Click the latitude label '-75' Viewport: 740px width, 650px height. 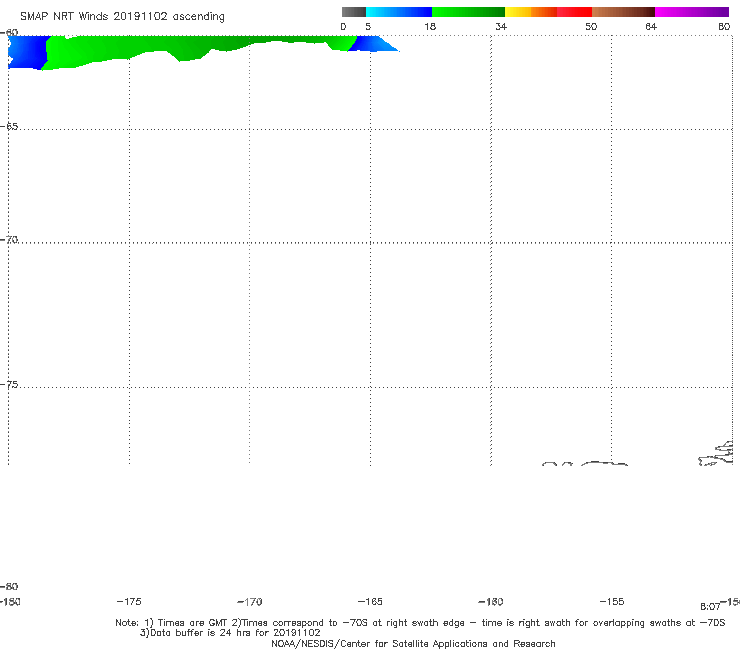(x=9, y=385)
